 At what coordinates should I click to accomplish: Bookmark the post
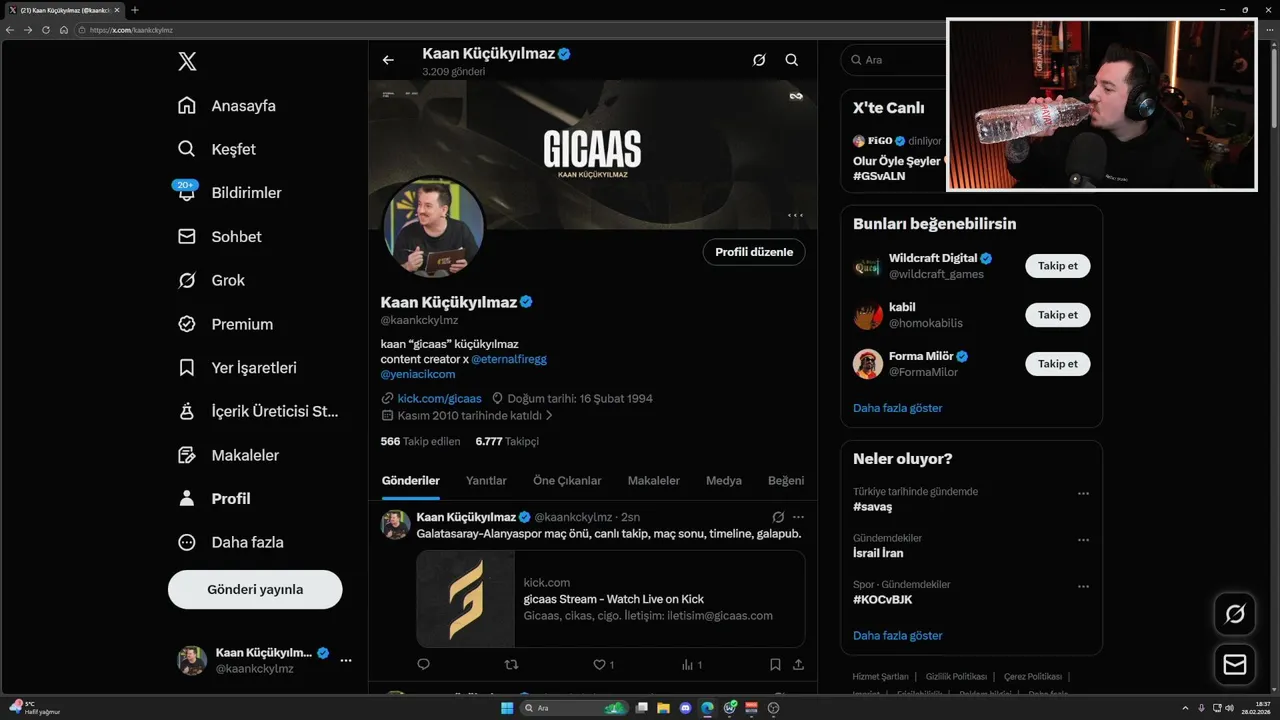tap(775, 664)
